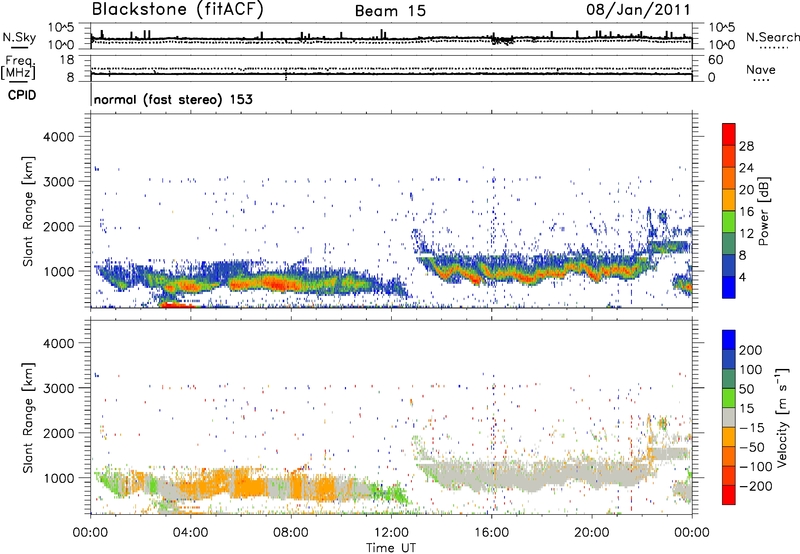Click the 'Velocity [m s-1]' color bar label
This screenshot has width=800, height=554.
(x=783, y=417)
